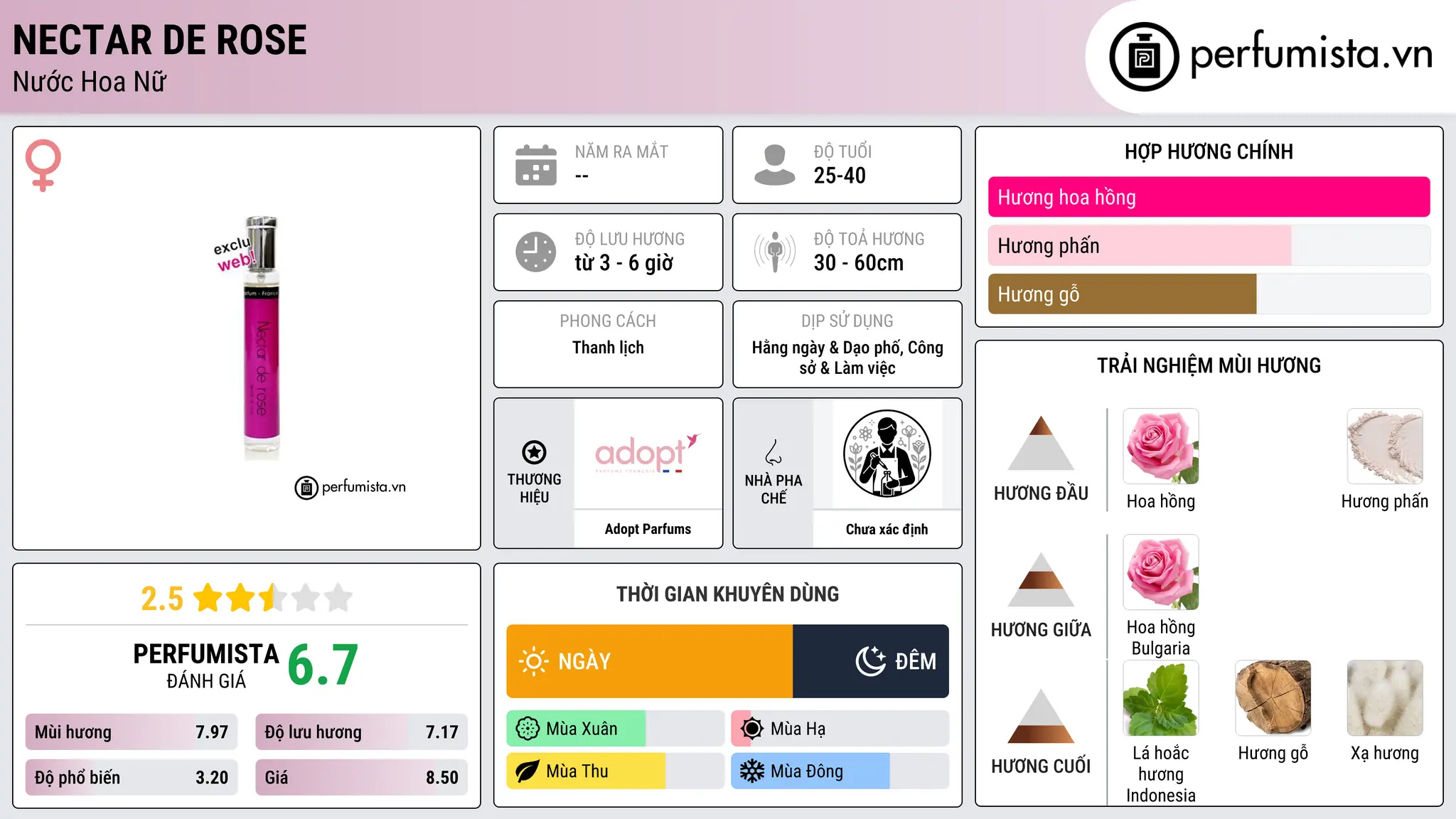
Task: Click the NECTAR DE ROSE title
Action: click(160, 40)
